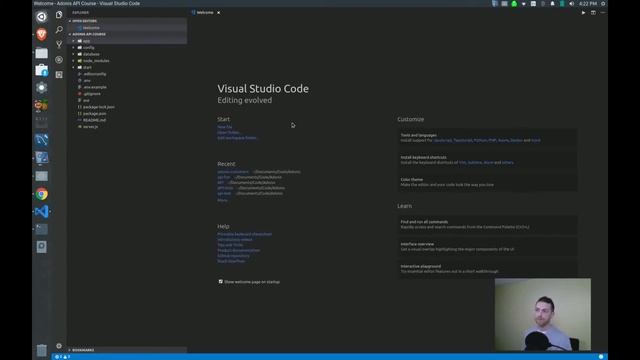Viewport: 640px width, 360px height.
Task: Open the Debug view in activity bar
Action: pyautogui.click(x=59, y=60)
